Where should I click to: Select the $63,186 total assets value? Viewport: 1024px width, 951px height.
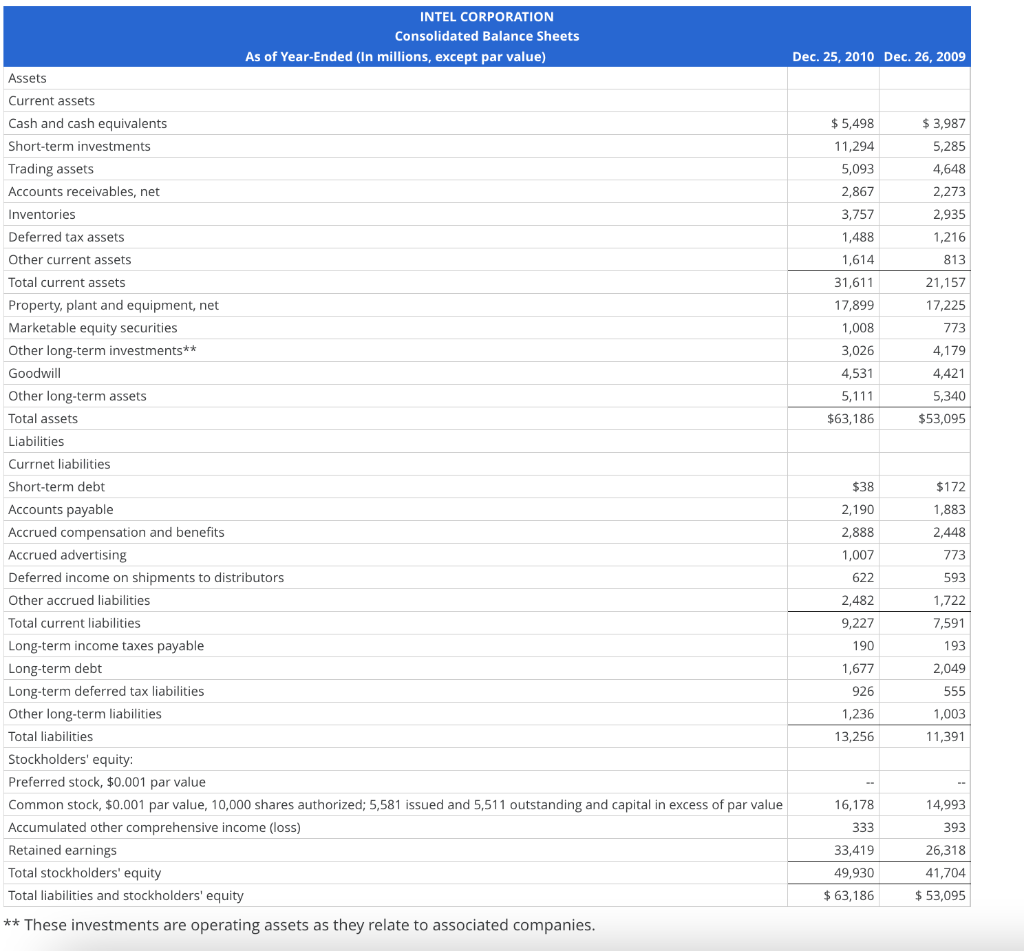(x=851, y=418)
